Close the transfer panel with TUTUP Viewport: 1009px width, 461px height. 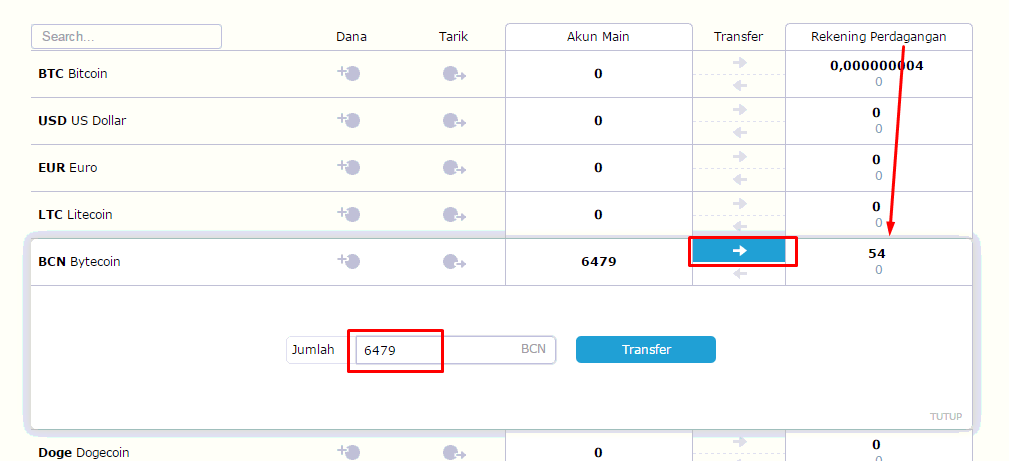click(946, 417)
